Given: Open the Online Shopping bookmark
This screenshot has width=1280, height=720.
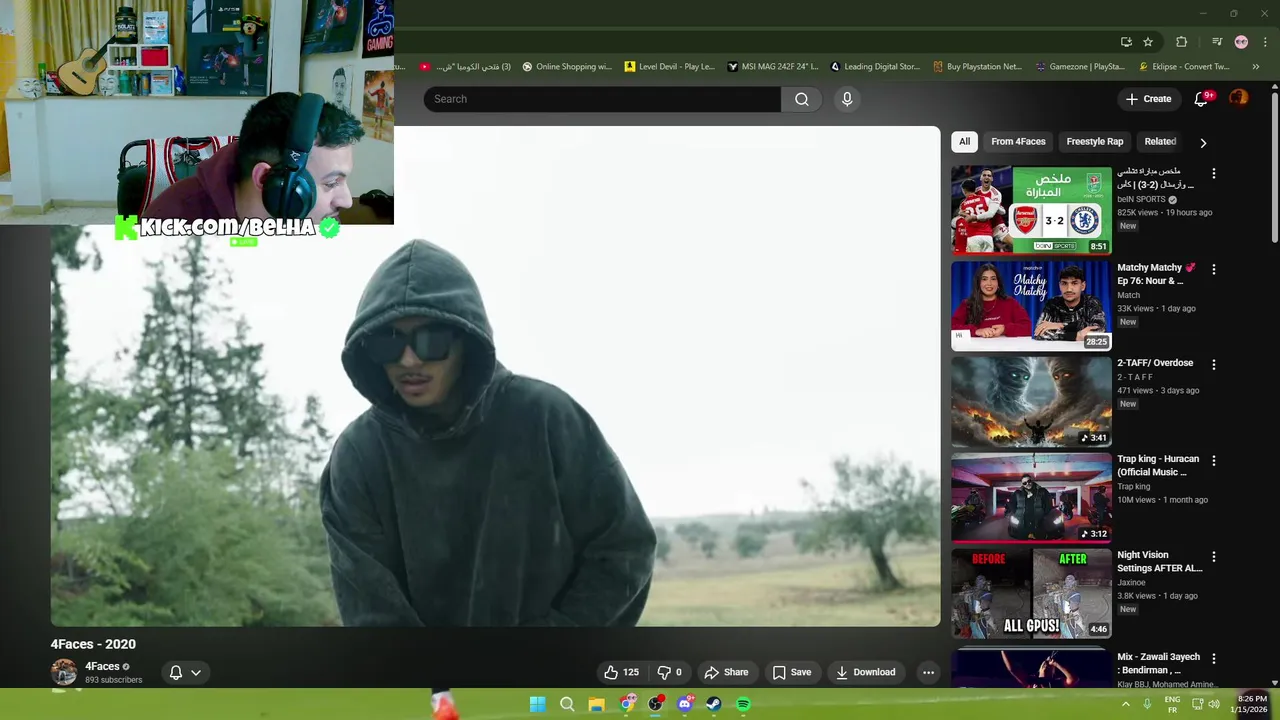Looking at the screenshot, I should coord(567,67).
